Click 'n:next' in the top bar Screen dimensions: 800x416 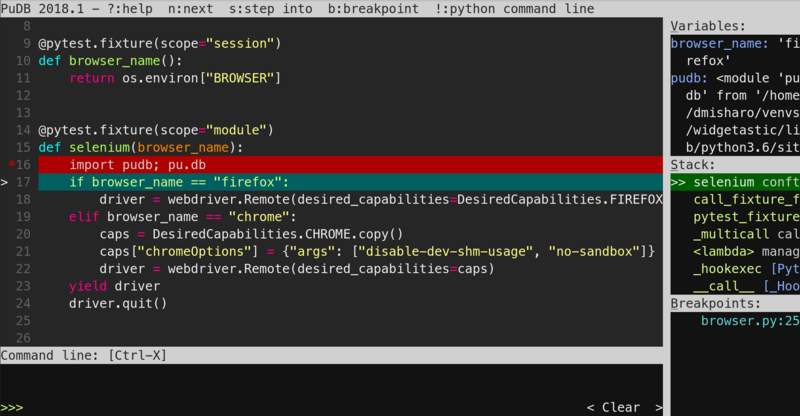[x=190, y=9]
